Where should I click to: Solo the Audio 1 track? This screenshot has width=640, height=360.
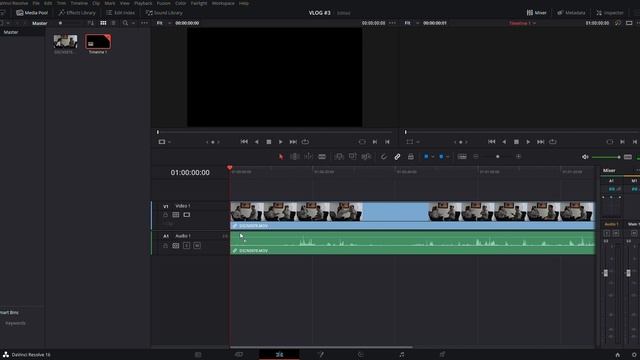point(187,246)
